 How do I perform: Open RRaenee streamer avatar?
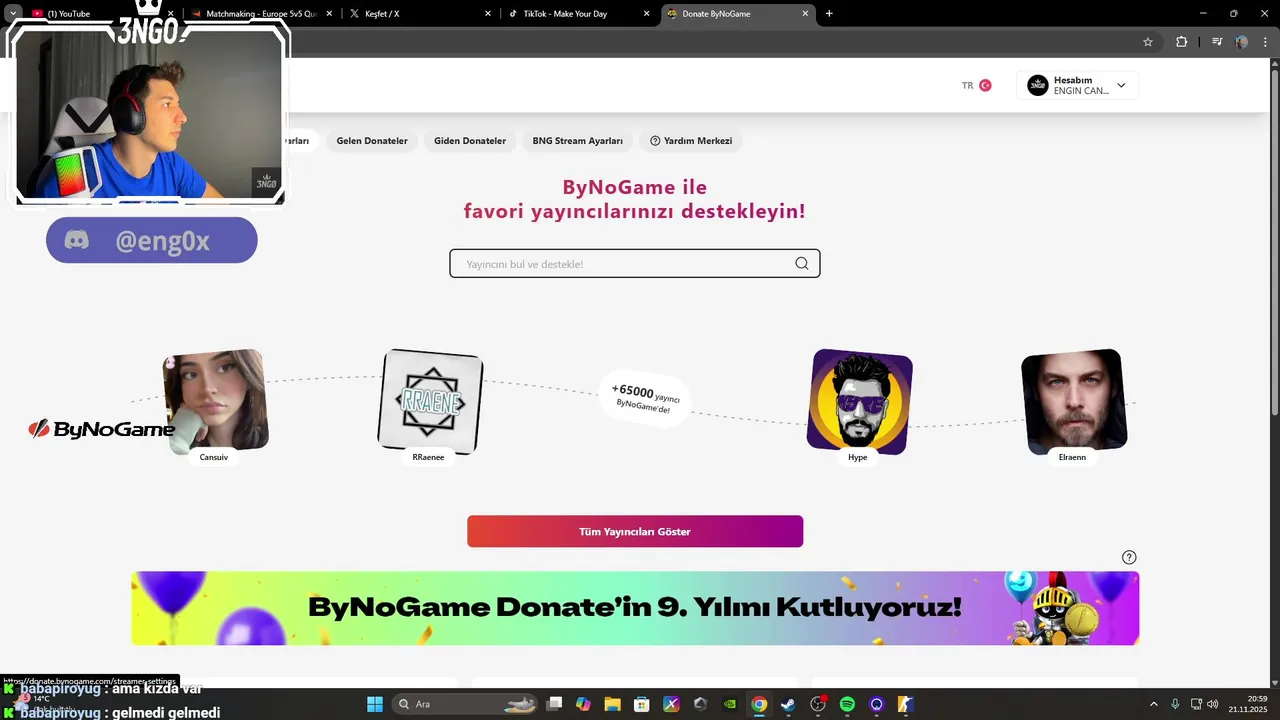coord(430,400)
